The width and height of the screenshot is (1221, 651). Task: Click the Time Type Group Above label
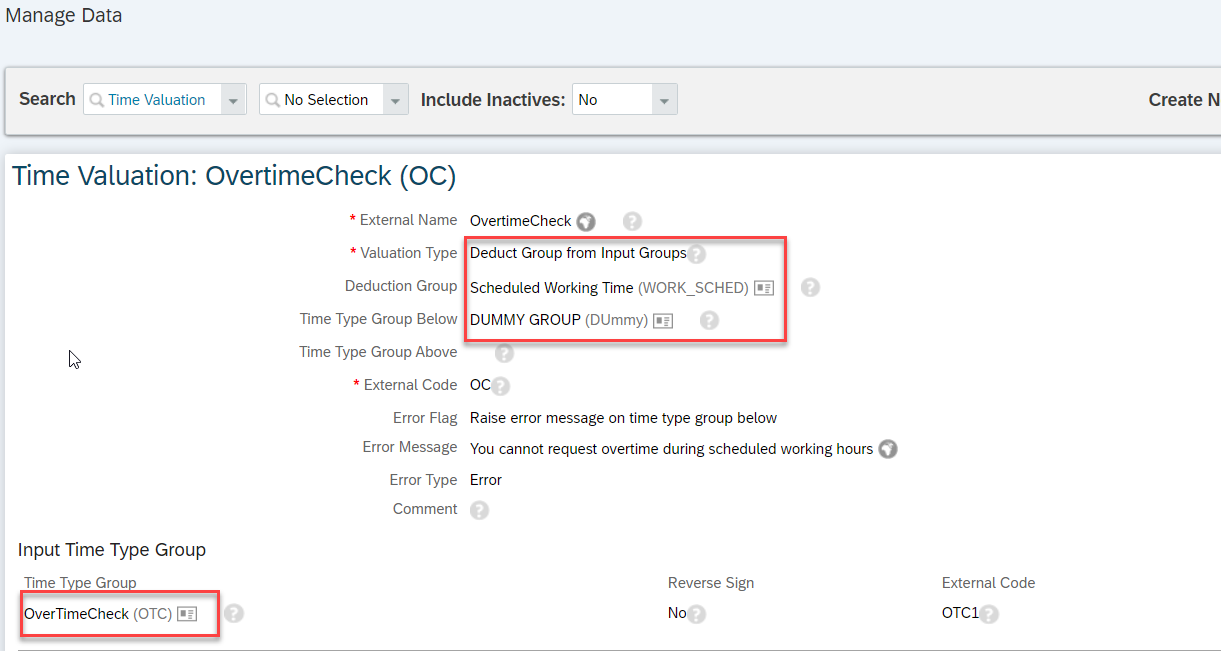pyautogui.click(x=378, y=352)
